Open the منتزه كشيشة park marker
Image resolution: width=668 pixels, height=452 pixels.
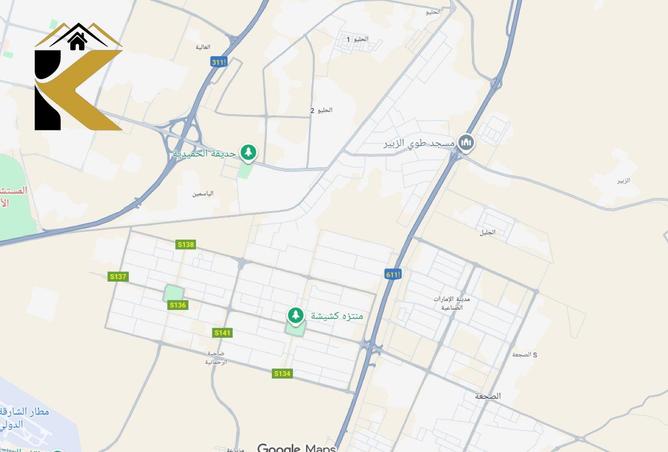coord(295,316)
